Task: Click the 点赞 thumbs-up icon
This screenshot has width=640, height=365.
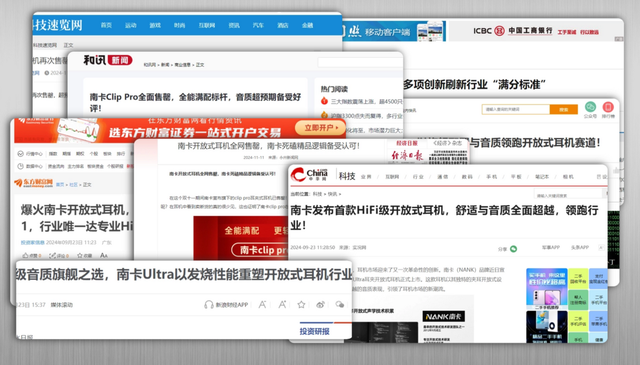Action: (x=26, y=256)
